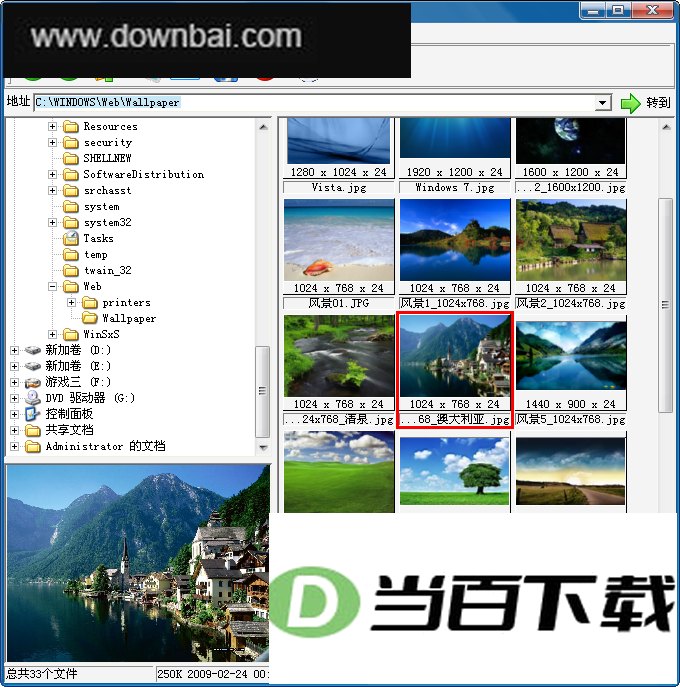Image resolution: width=680 pixels, height=687 pixels.
Task: Click the Administrator 的文档 folder icon
Action: click(x=32, y=446)
